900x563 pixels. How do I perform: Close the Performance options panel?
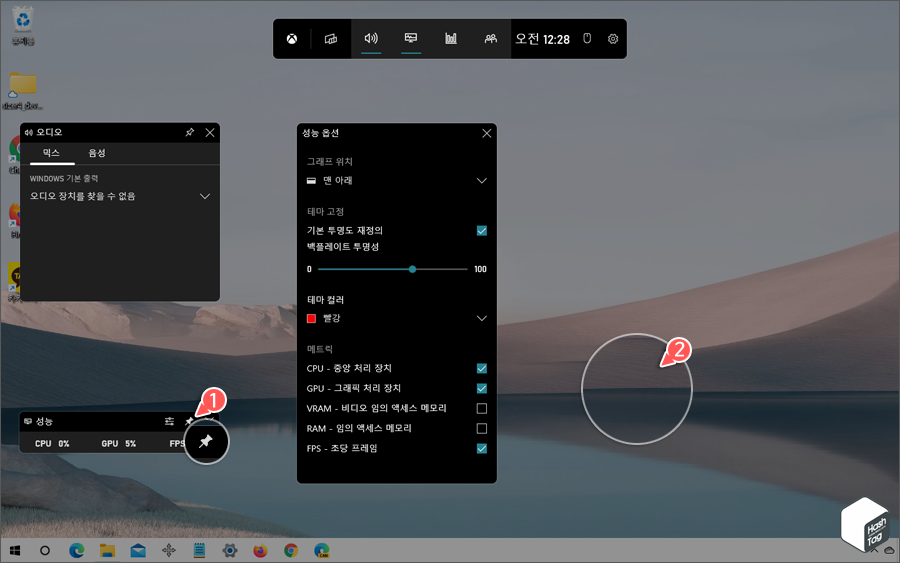coord(487,133)
